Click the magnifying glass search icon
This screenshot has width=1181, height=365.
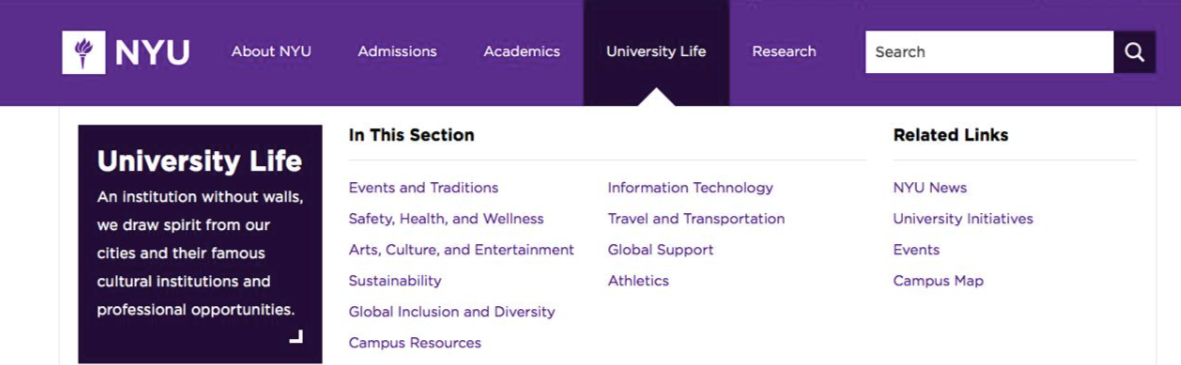point(1134,52)
